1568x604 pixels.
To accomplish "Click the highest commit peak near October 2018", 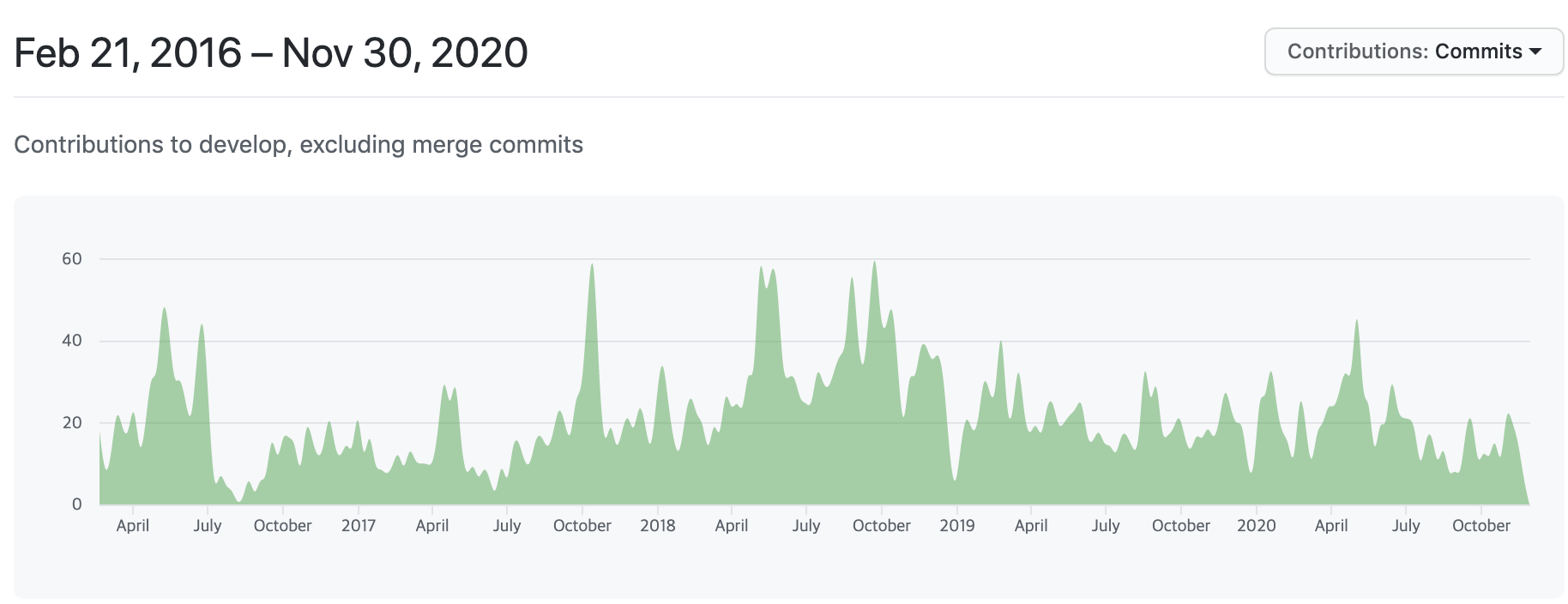I will point(874,264).
